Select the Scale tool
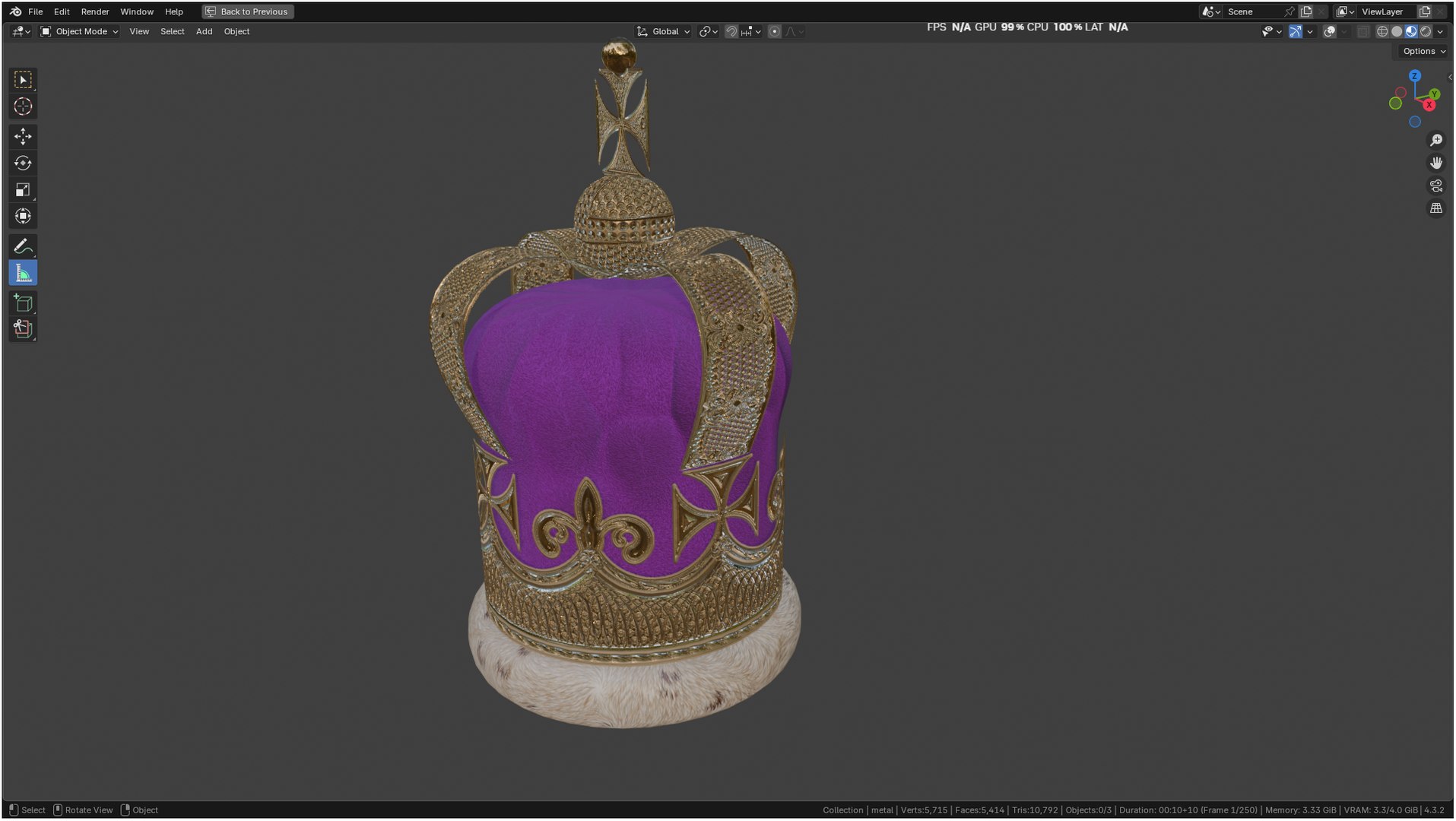Image resolution: width=1456 pixels, height=821 pixels. point(23,189)
